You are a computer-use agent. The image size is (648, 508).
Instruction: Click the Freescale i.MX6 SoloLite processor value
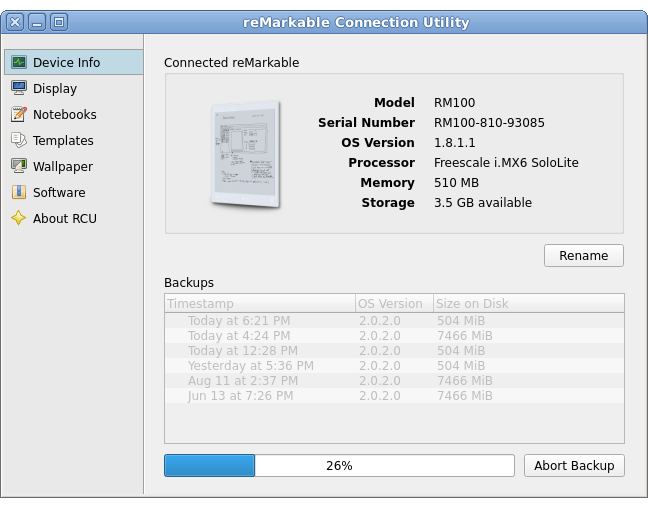pos(506,162)
